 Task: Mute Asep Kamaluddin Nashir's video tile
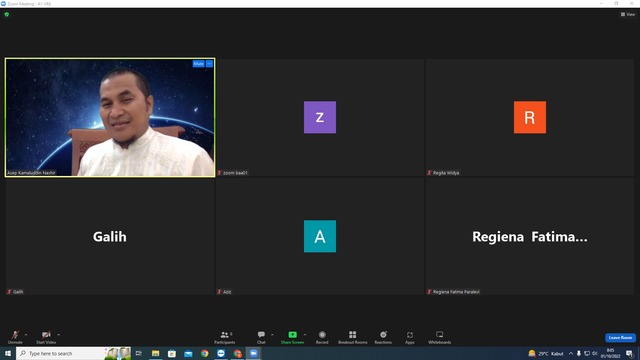click(x=198, y=64)
